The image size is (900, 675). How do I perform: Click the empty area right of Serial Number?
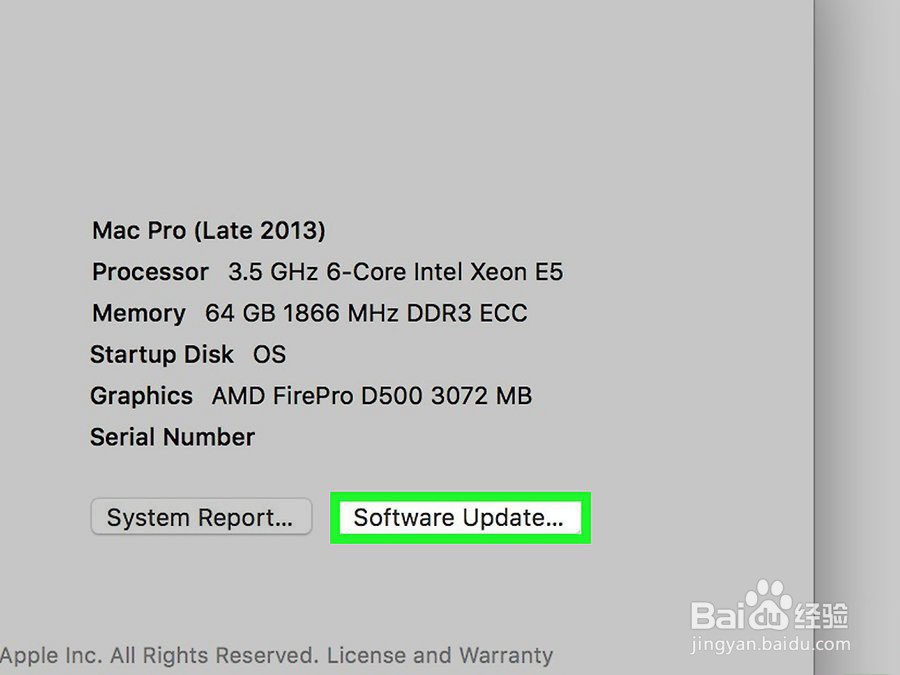(420, 437)
